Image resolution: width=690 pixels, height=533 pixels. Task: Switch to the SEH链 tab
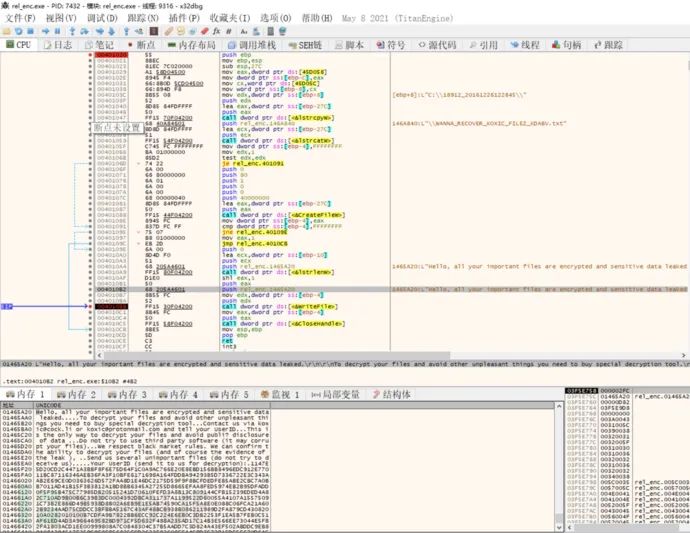[305, 45]
